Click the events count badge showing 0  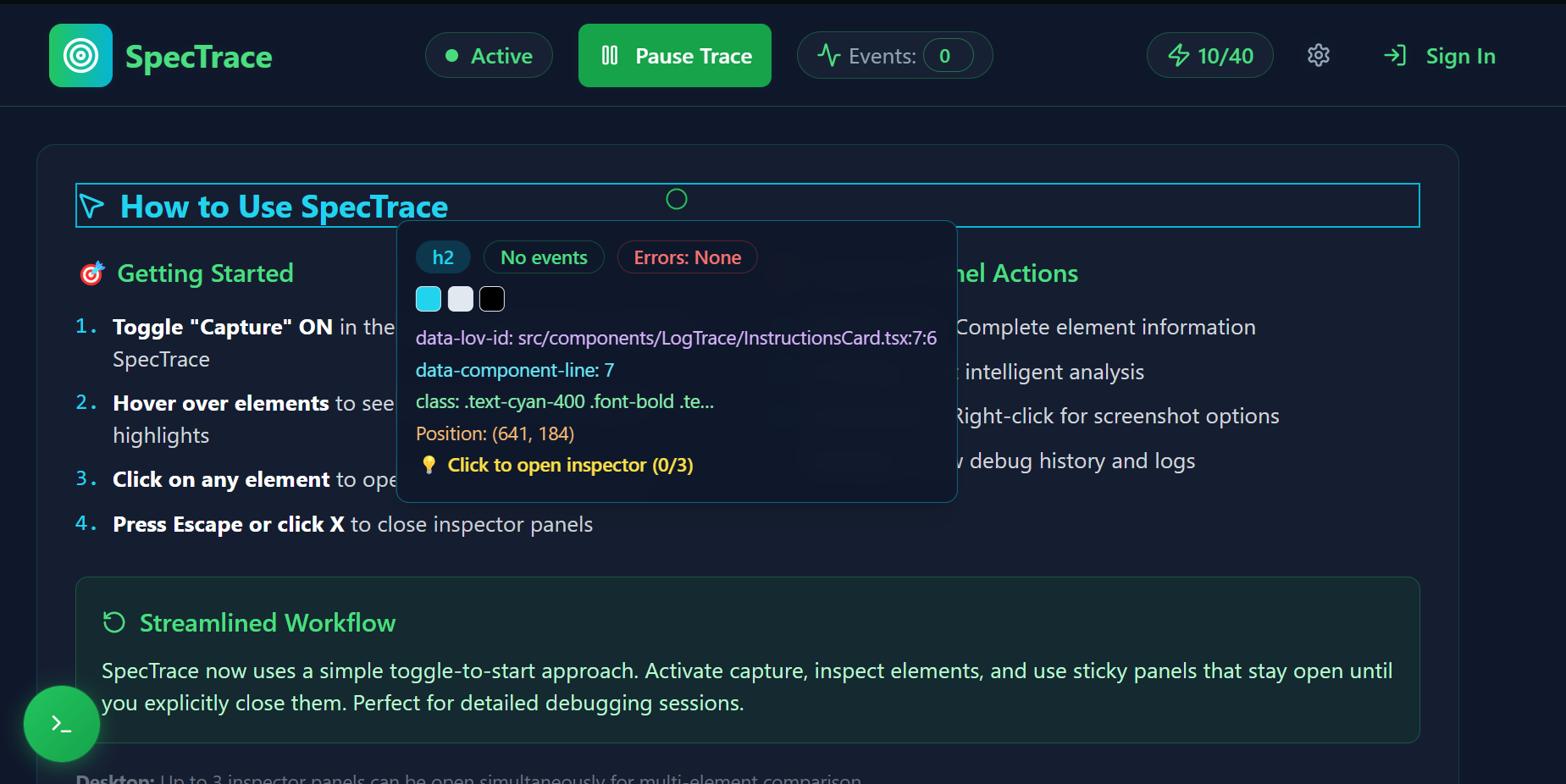[x=948, y=56]
